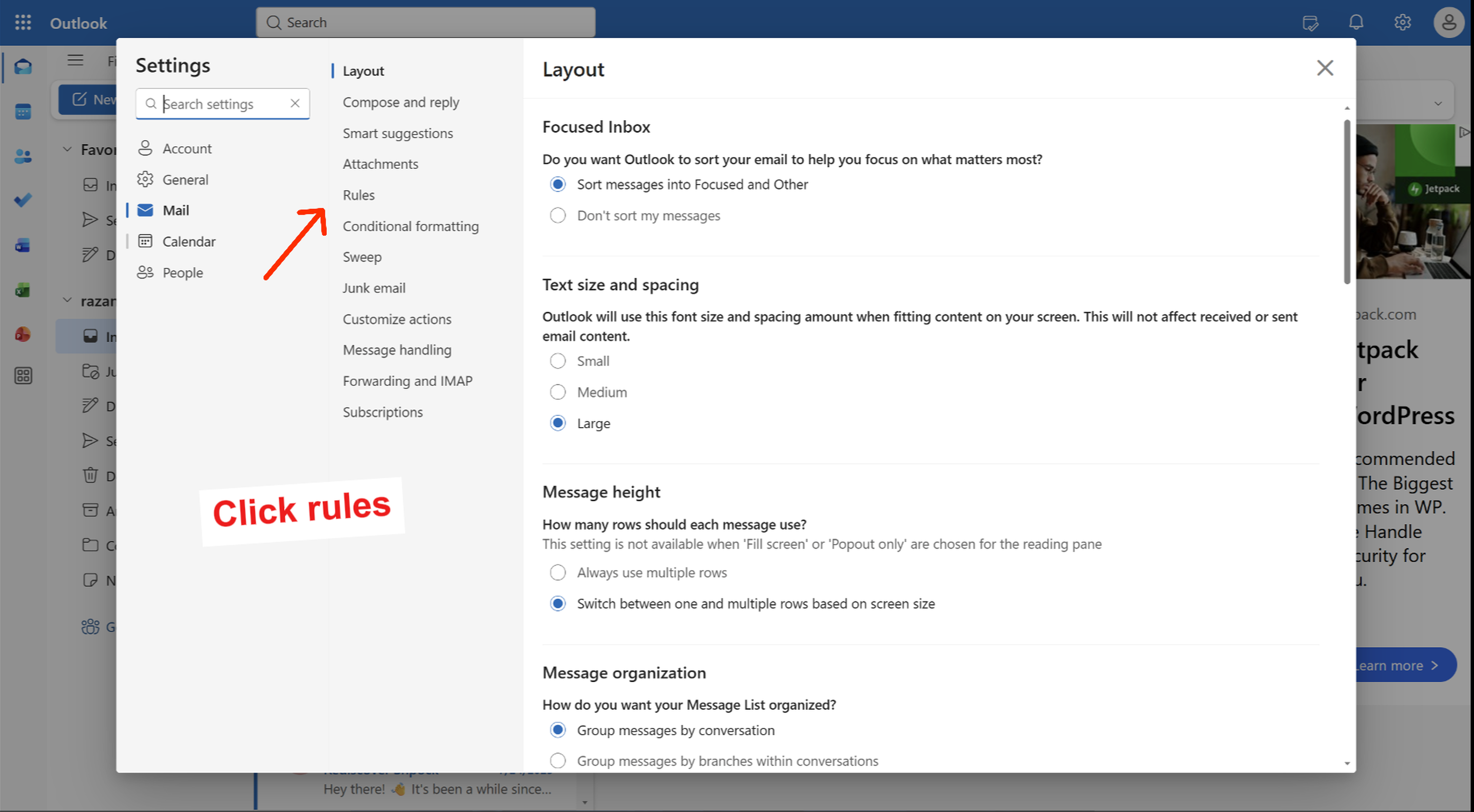Click the New mail button
Screen dimensions: 1474x812
point(88,100)
